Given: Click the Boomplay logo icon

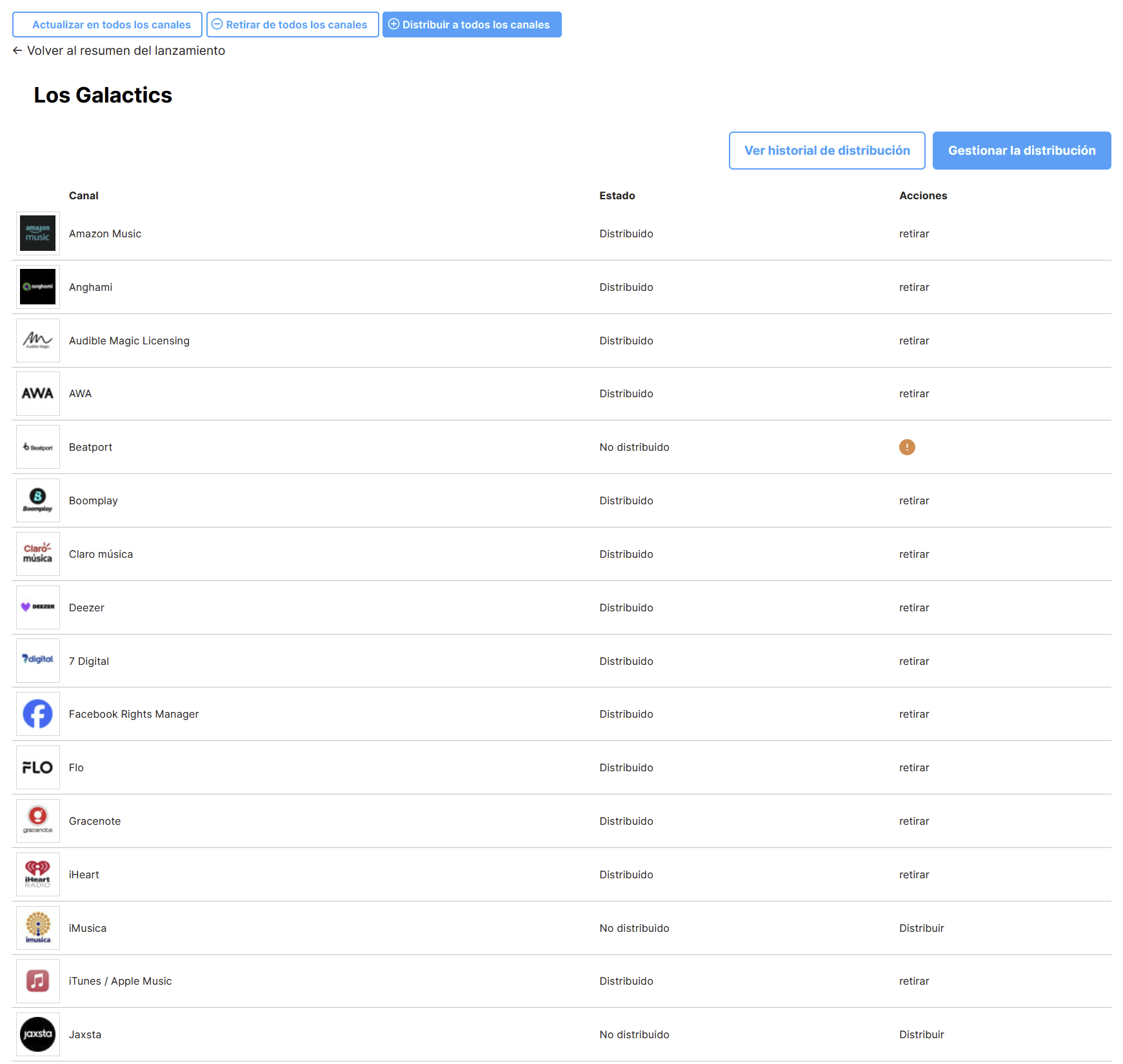Looking at the screenshot, I should coord(38,500).
